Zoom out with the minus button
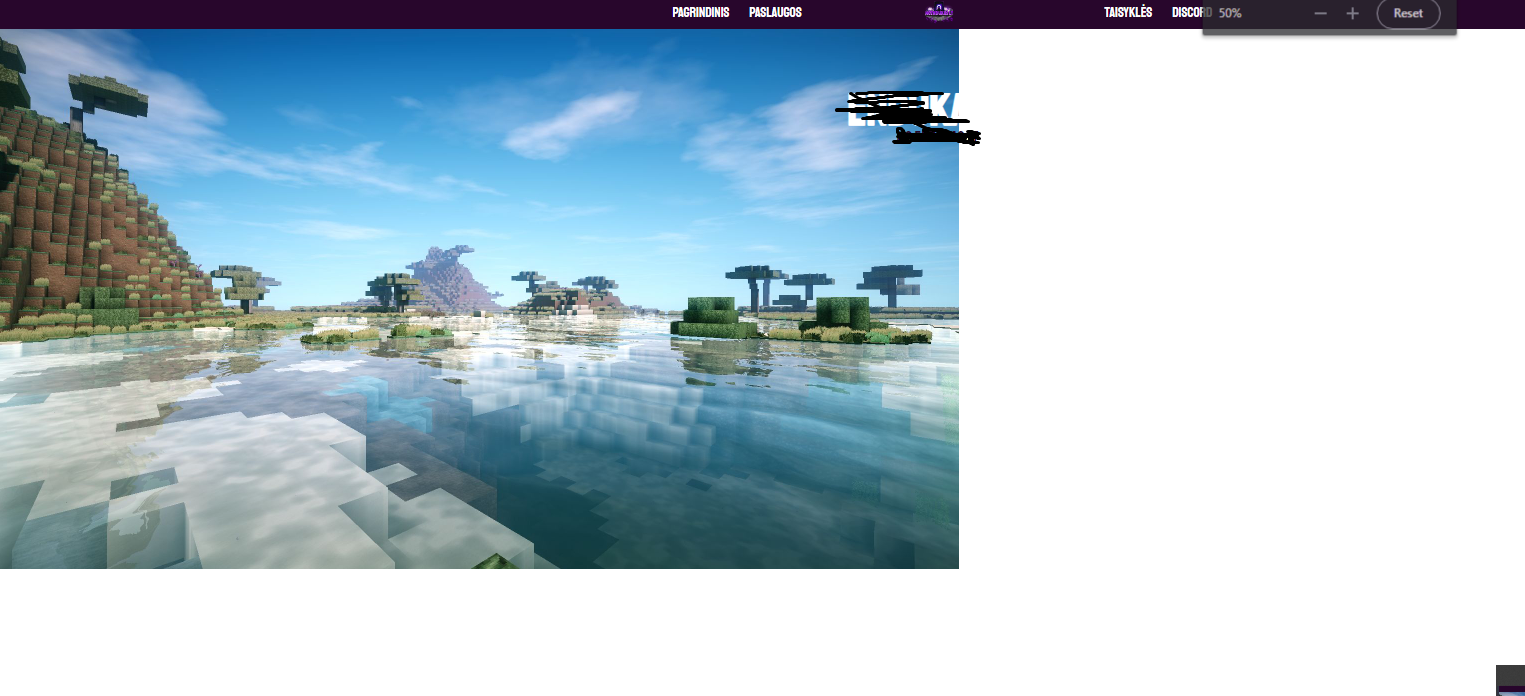The image size is (1525, 696). [1320, 13]
